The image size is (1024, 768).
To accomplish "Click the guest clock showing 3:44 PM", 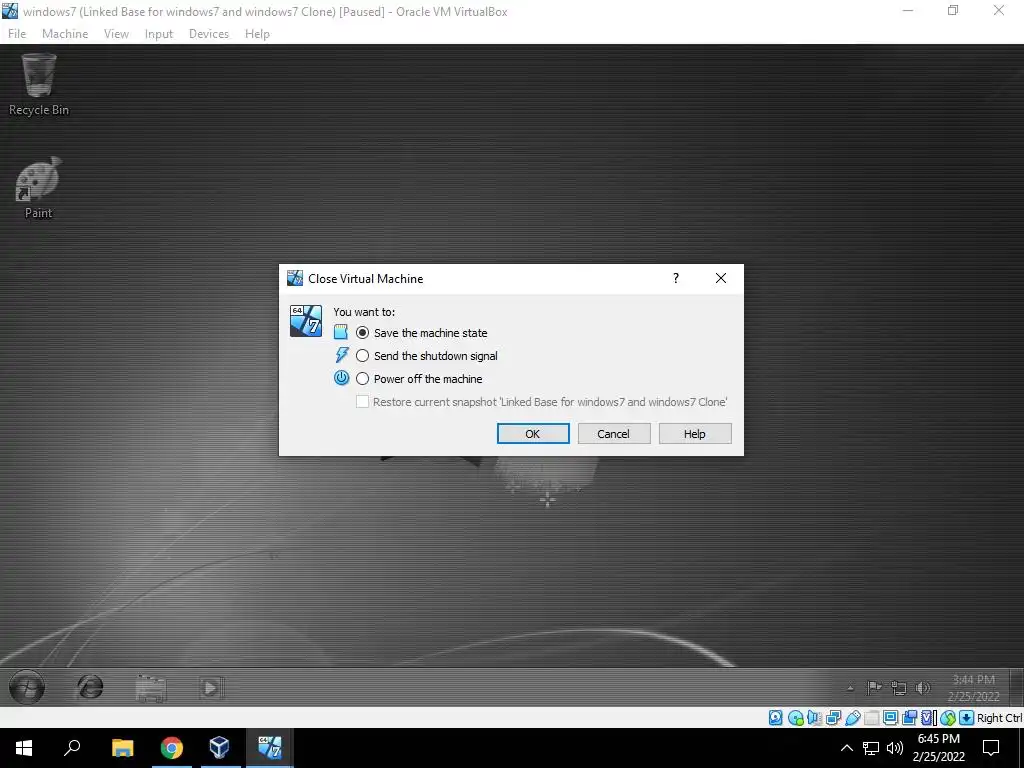I will pyautogui.click(x=973, y=688).
